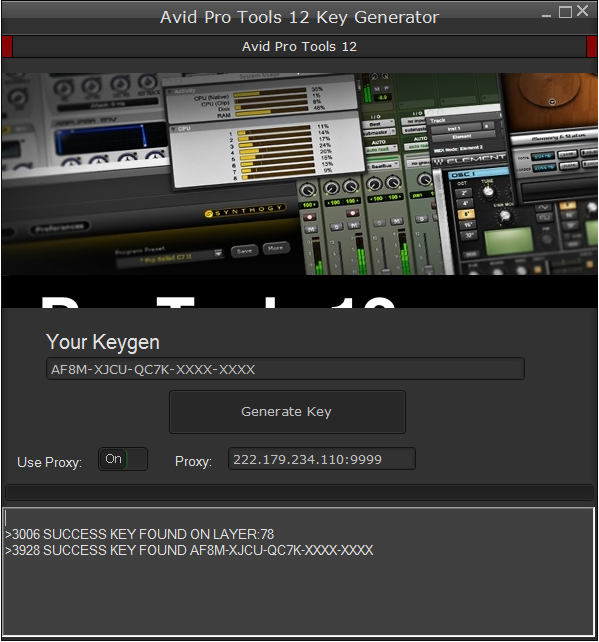Click the 'Proxy:' label
Screen dimensions: 599x642
tap(193, 461)
